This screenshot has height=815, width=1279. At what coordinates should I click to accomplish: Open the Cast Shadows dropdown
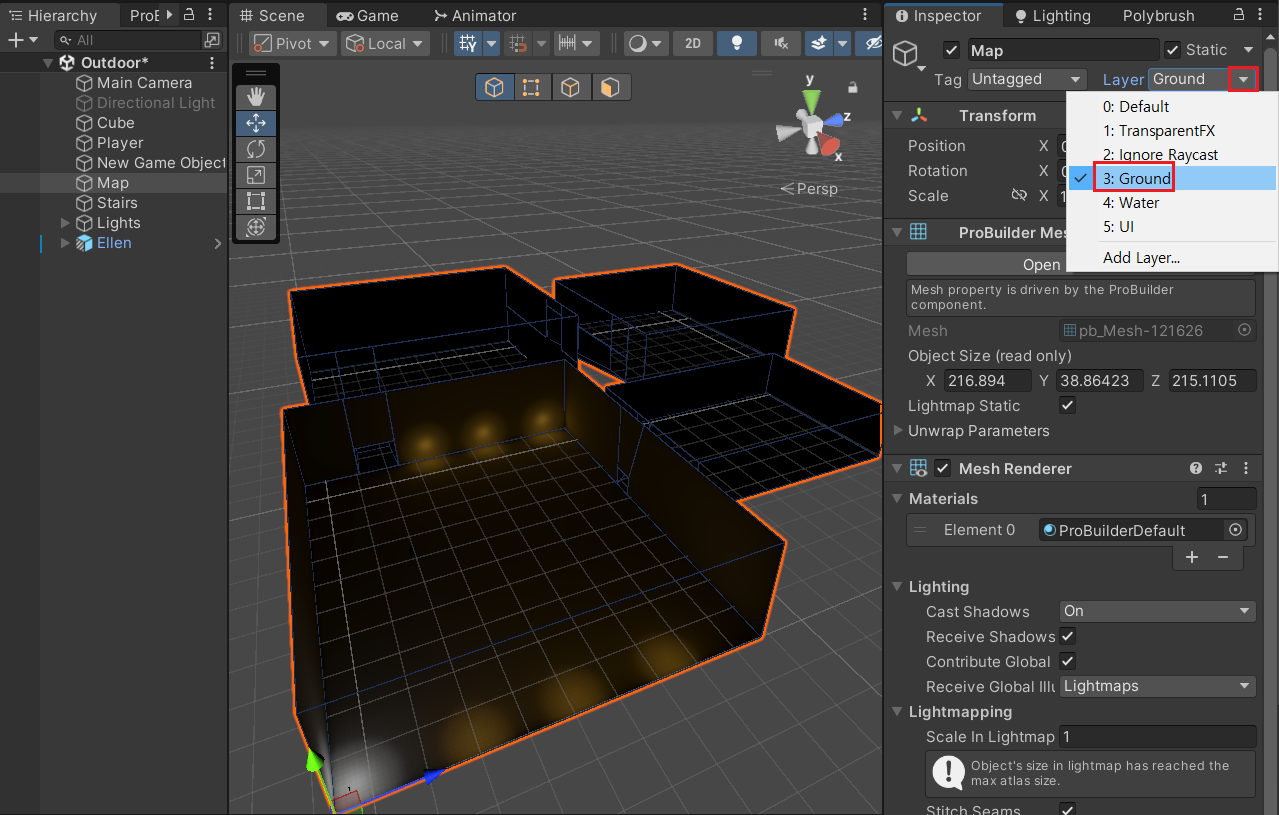(1157, 611)
